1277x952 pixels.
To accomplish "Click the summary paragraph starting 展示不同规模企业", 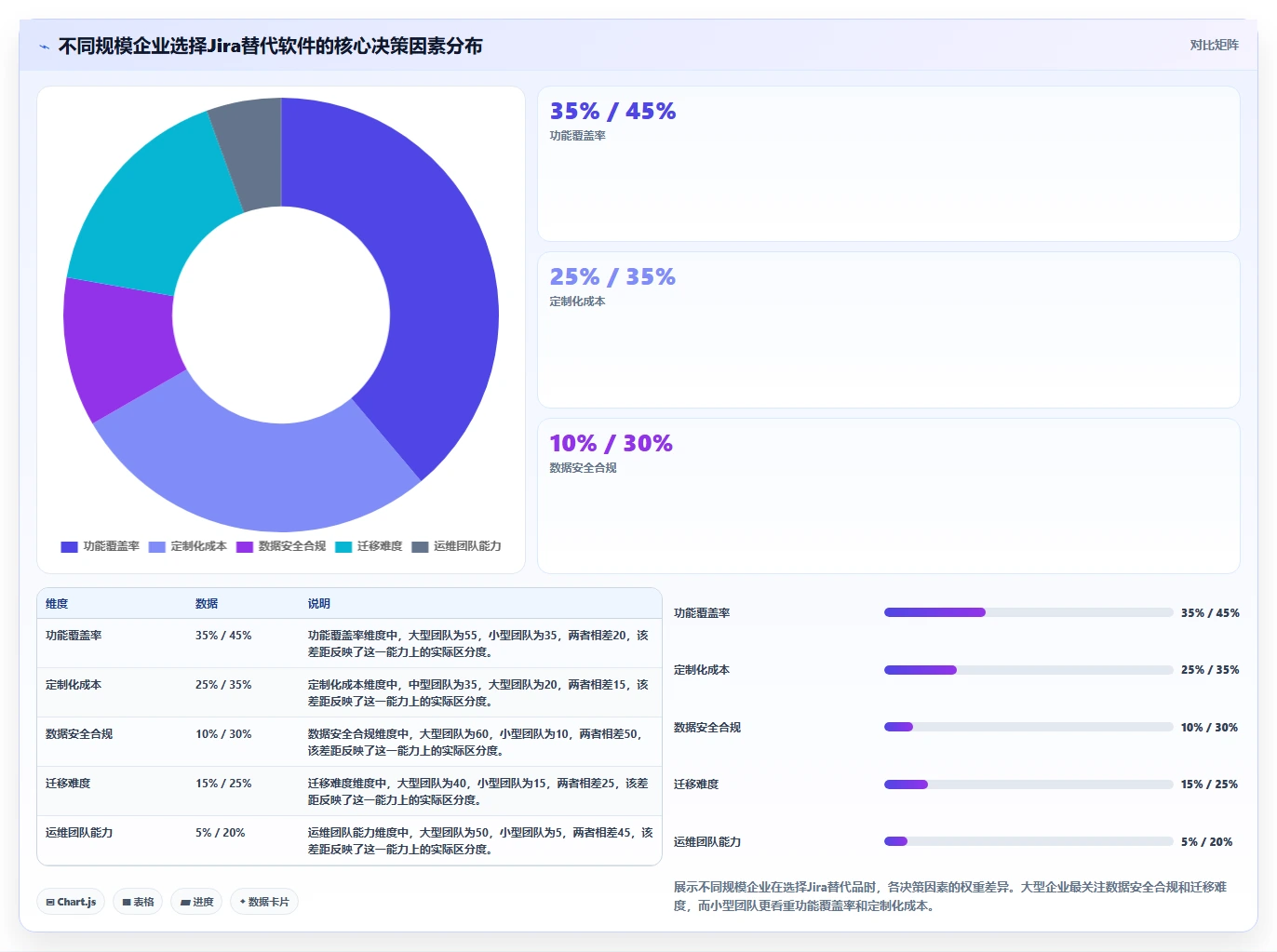I will (x=950, y=896).
